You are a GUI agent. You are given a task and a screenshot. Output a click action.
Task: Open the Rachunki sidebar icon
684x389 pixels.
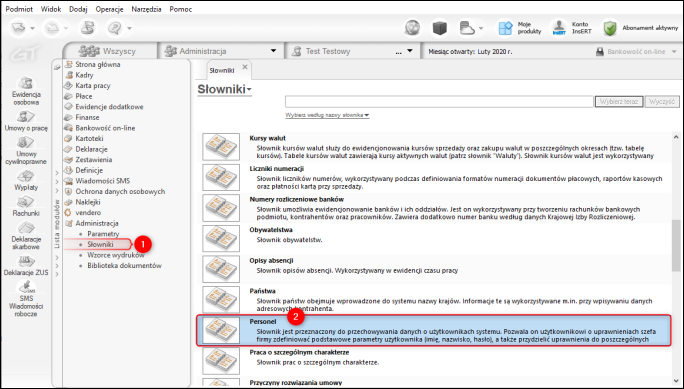pyautogui.click(x=26, y=202)
